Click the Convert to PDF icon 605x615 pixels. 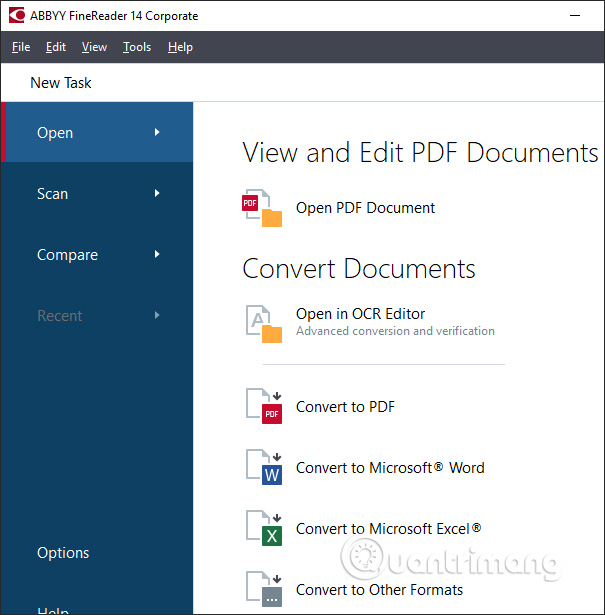[x=263, y=406]
